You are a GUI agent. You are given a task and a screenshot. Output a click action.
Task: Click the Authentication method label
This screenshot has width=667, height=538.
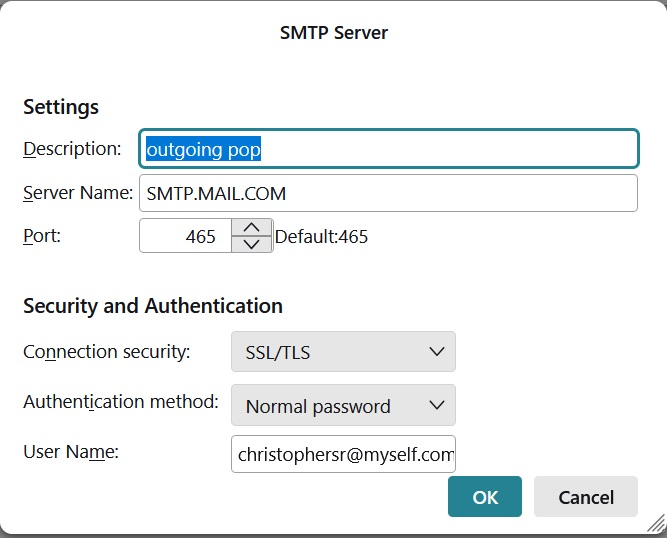(x=120, y=402)
